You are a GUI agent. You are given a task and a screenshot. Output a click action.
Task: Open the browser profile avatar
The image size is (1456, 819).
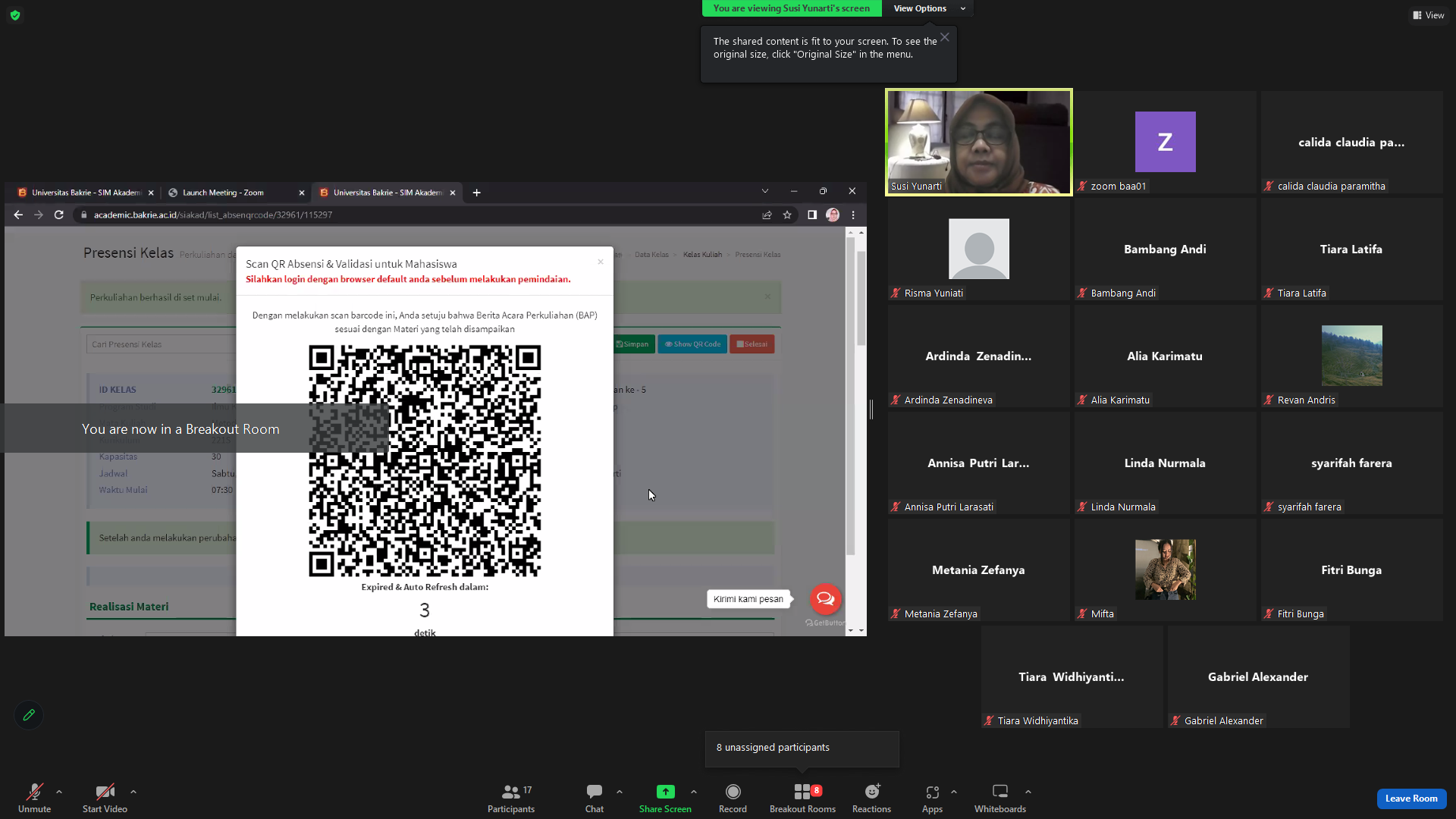click(x=833, y=215)
